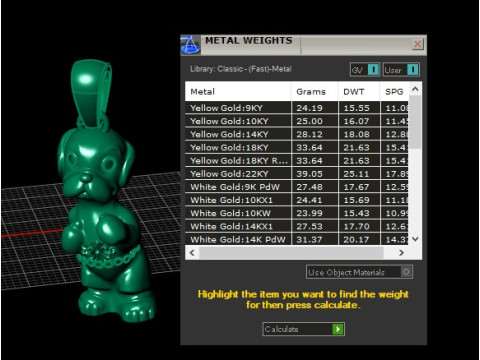Click the 15.43 DWT cell
The width and height of the screenshot is (480, 360).
tap(359, 213)
